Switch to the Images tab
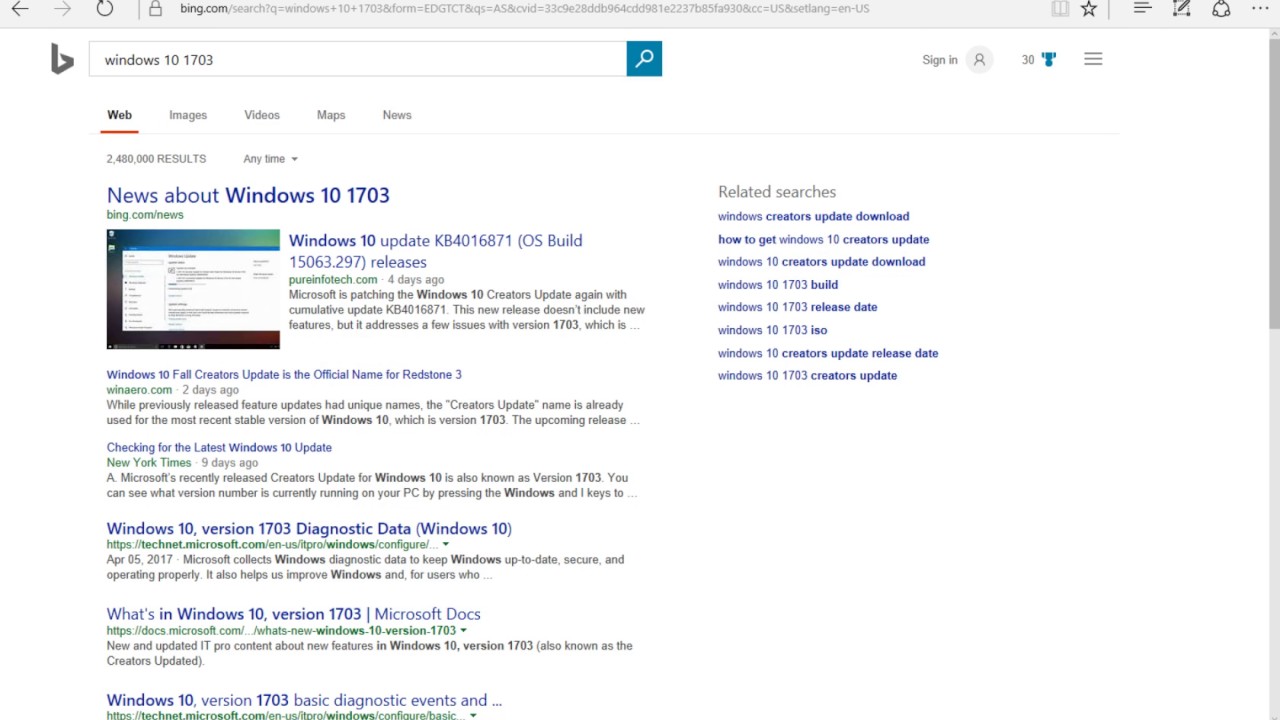 pyautogui.click(x=188, y=115)
